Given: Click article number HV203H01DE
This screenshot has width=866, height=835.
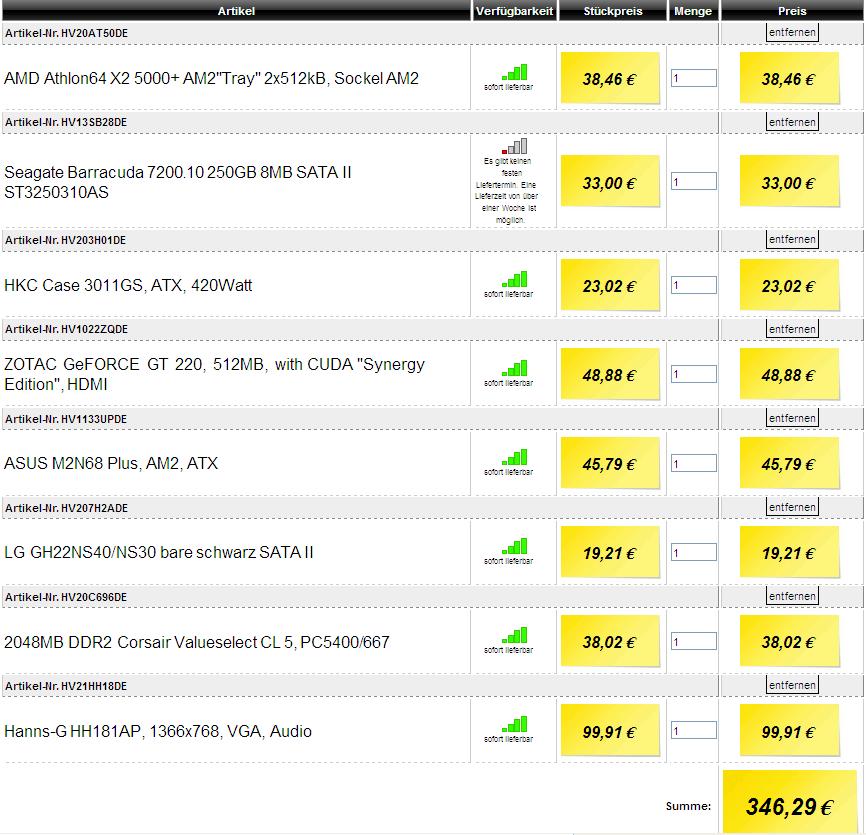Looking at the screenshot, I should (93, 240).
